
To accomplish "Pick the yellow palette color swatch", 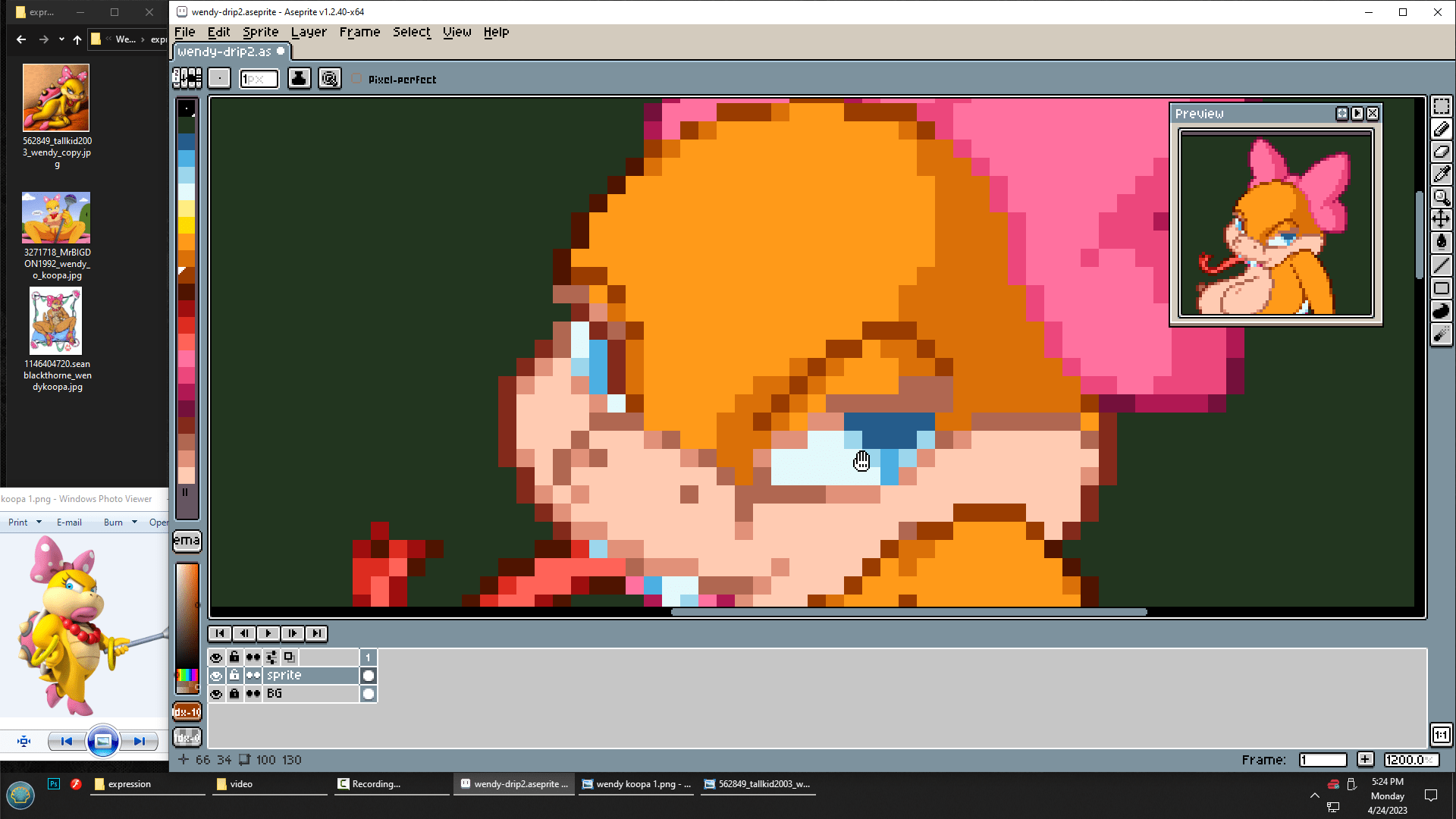I will tap(187, 224).
